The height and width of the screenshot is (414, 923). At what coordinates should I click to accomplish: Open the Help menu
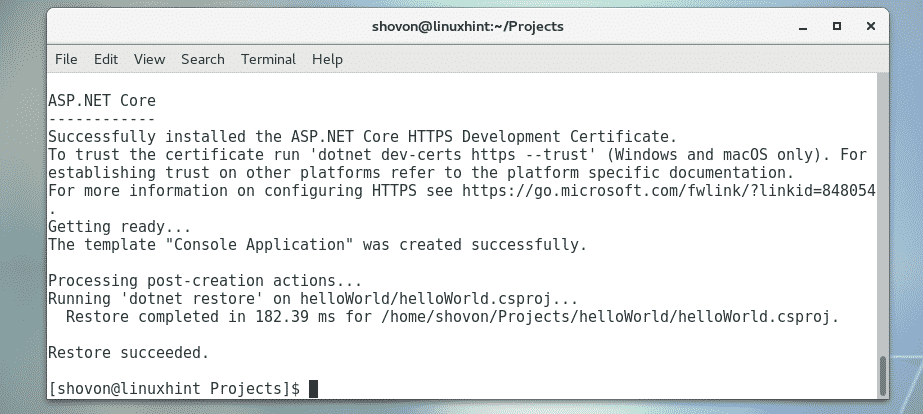[327, 59]
